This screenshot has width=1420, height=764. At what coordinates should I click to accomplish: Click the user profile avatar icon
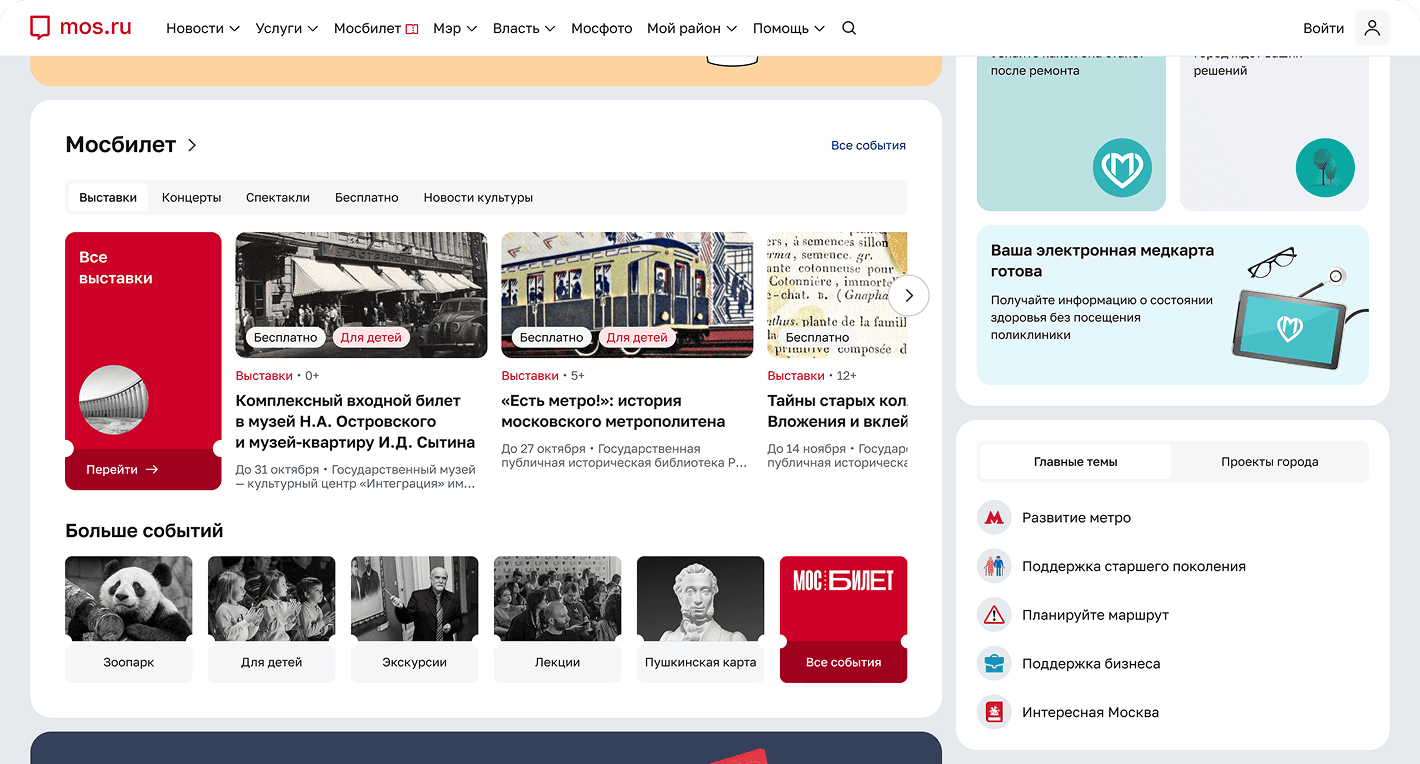pyautogui.click(x=1372, y=28)
